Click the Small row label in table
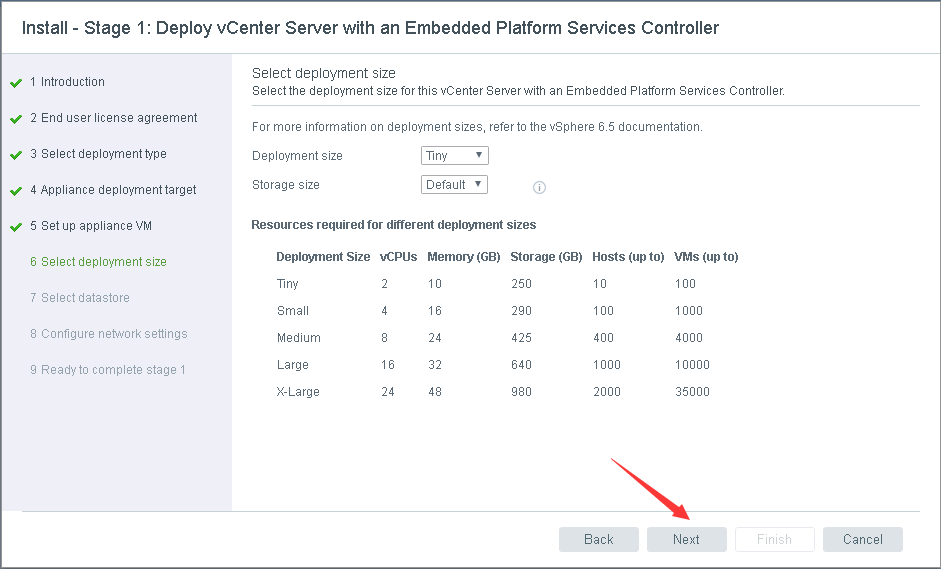Viewport: 941px width, 569px height. [293, 311]
